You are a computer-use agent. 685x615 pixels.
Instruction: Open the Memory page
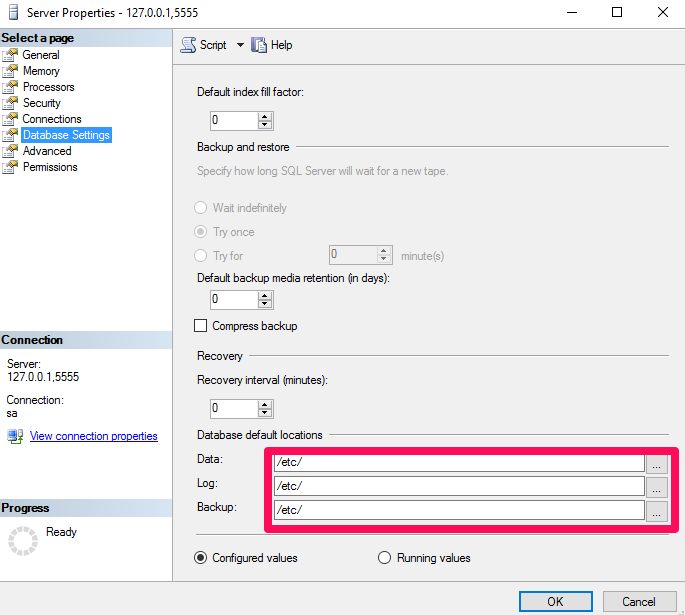[41, 71]
